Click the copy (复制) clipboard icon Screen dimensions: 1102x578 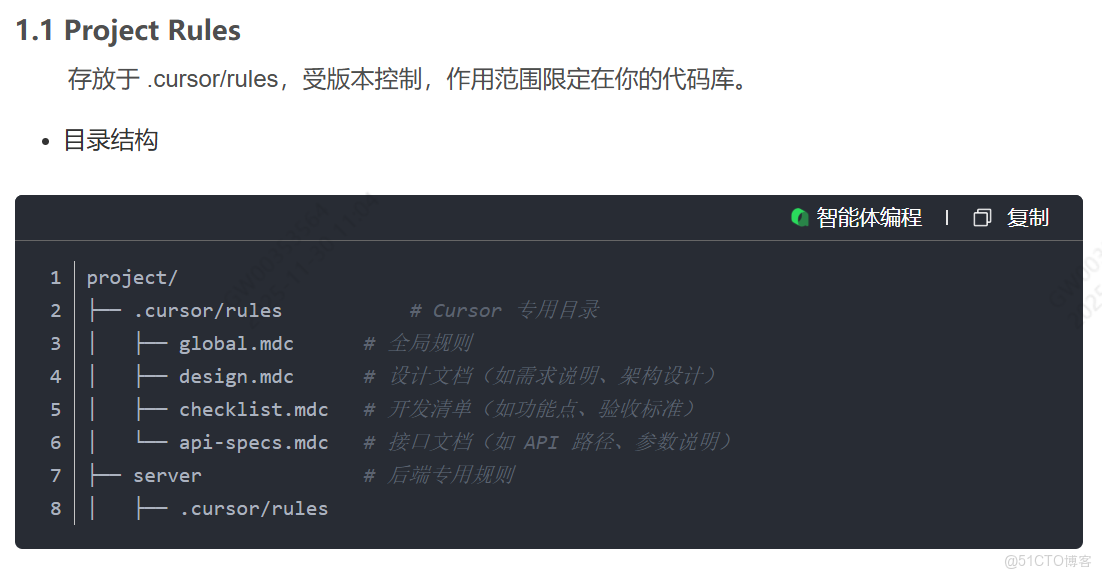(x=982, y=217)
